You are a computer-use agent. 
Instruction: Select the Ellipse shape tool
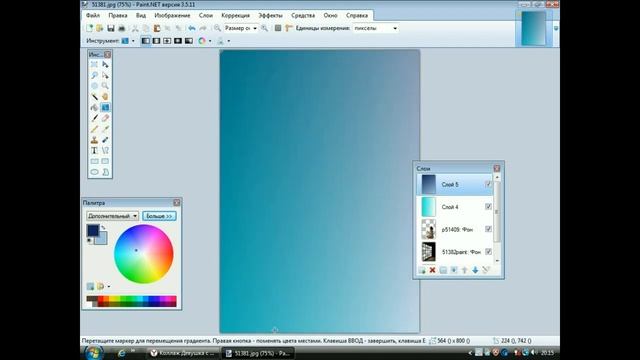(94, 172)
